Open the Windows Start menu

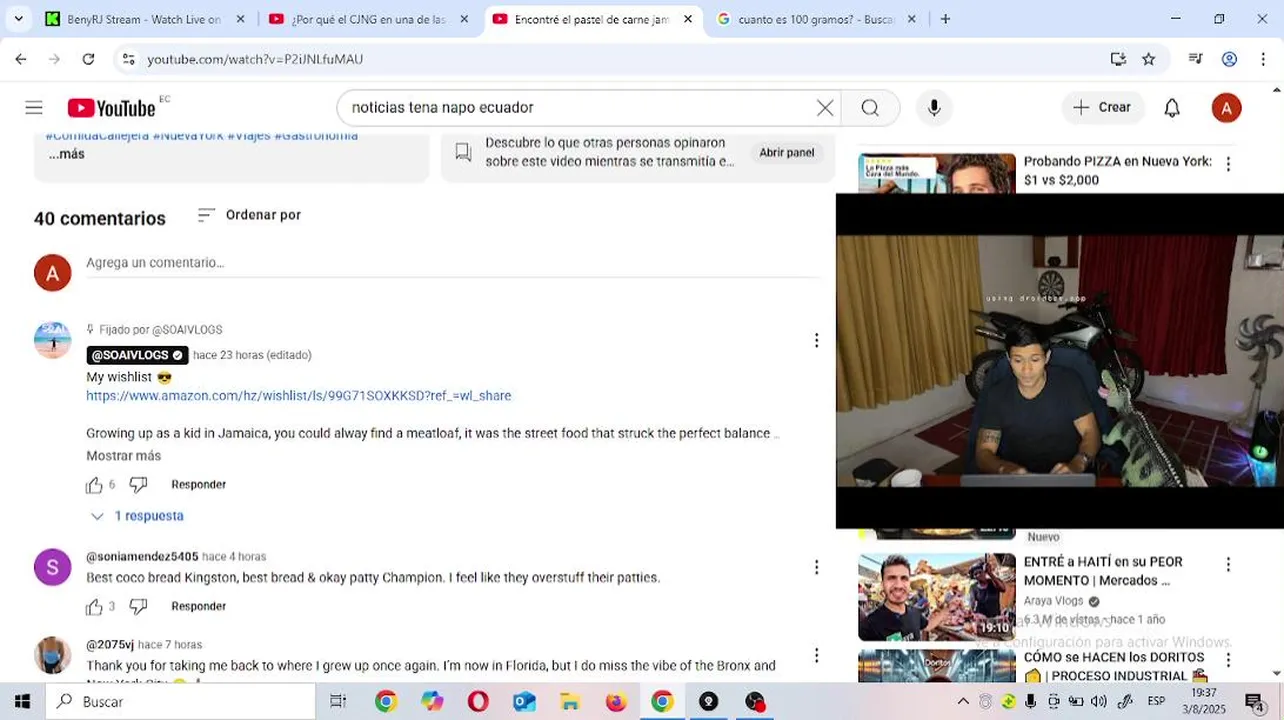coord(22,701)
